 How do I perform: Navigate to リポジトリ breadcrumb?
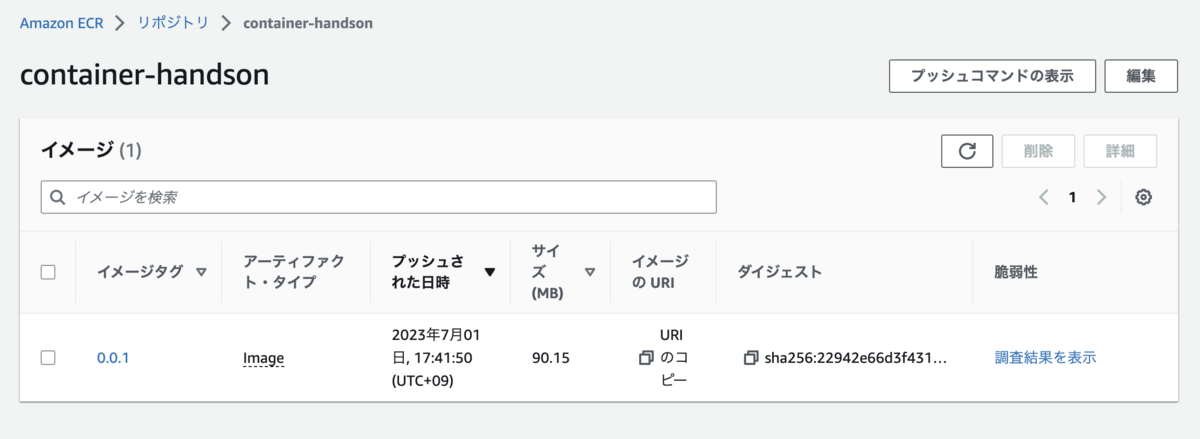[x=174, y=23]
